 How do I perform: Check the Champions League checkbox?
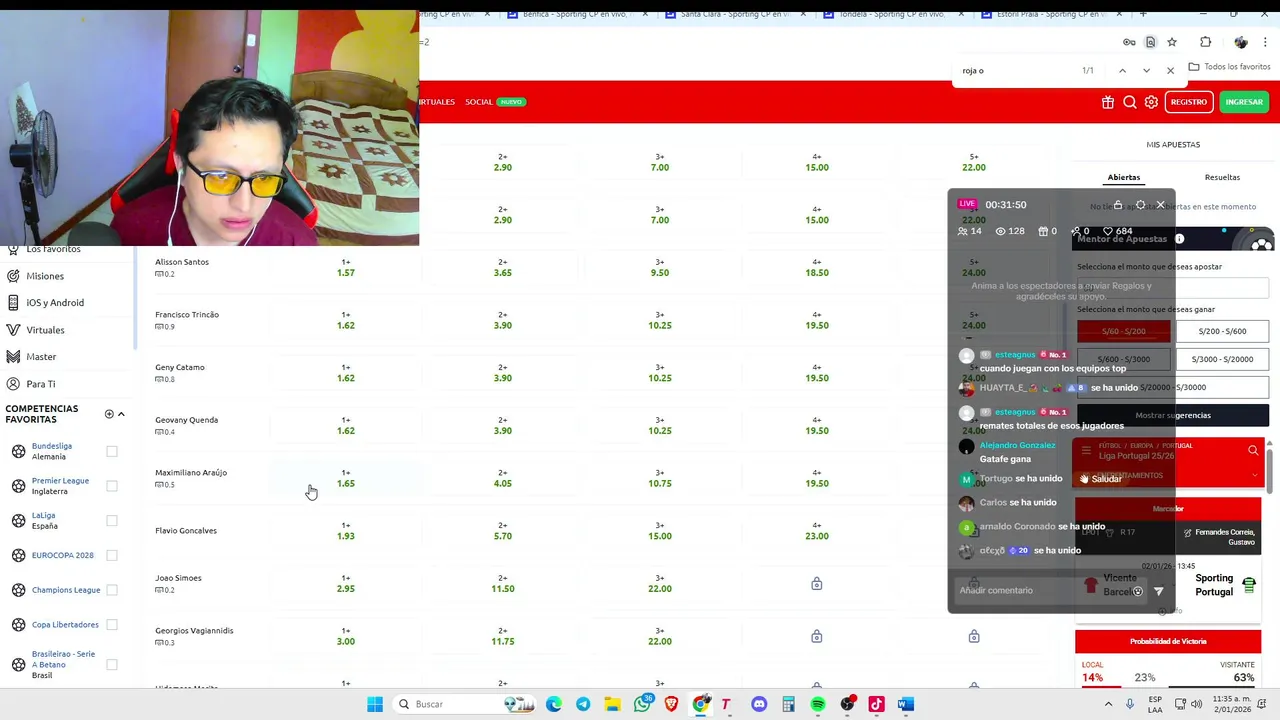[x=112, y=590]
